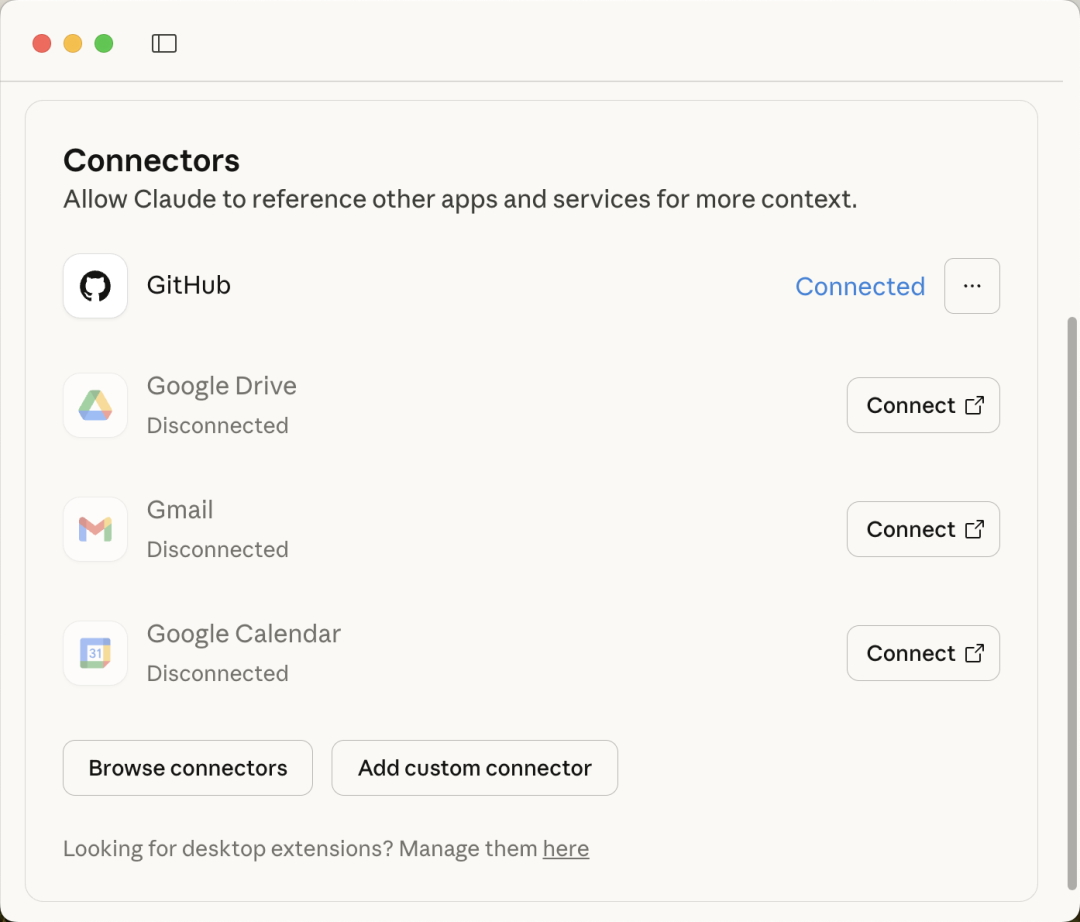This screenshot has width=1080, height=922.
Task: Click the Gmail logo icon
Action: pos(95,530)
